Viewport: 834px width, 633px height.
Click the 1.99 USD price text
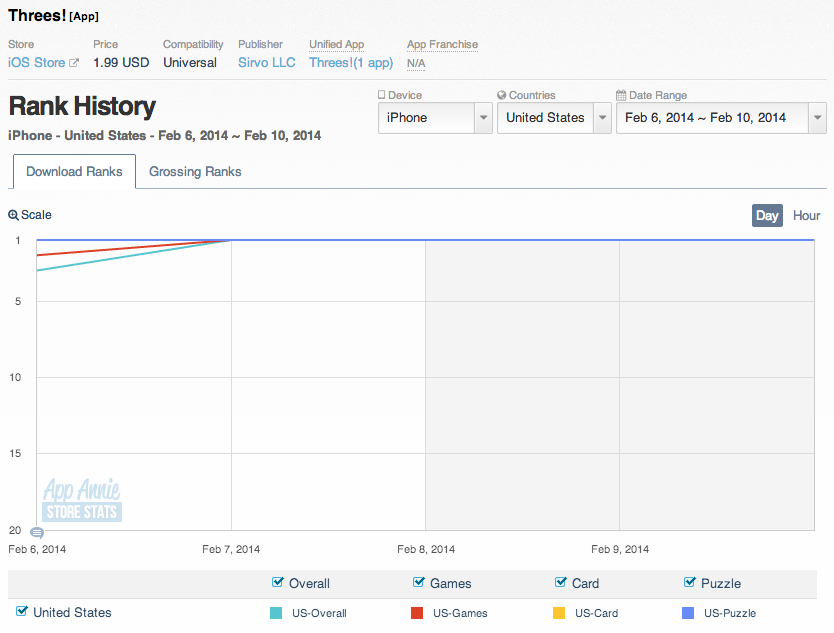click(121, 63)
